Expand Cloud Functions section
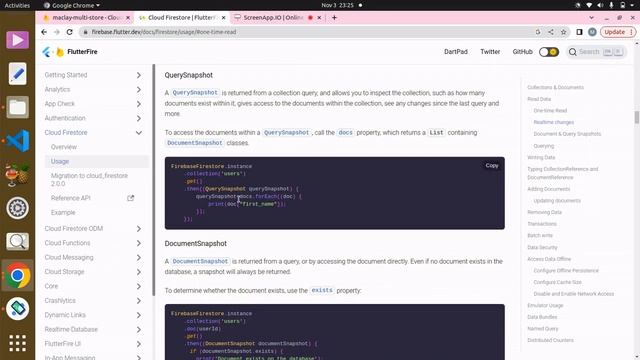Screen dimensions: 640x360 pos(139,243)
